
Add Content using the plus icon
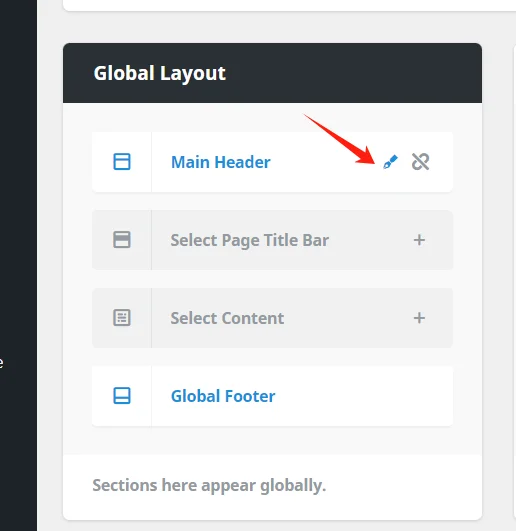(x=419, y=318)
